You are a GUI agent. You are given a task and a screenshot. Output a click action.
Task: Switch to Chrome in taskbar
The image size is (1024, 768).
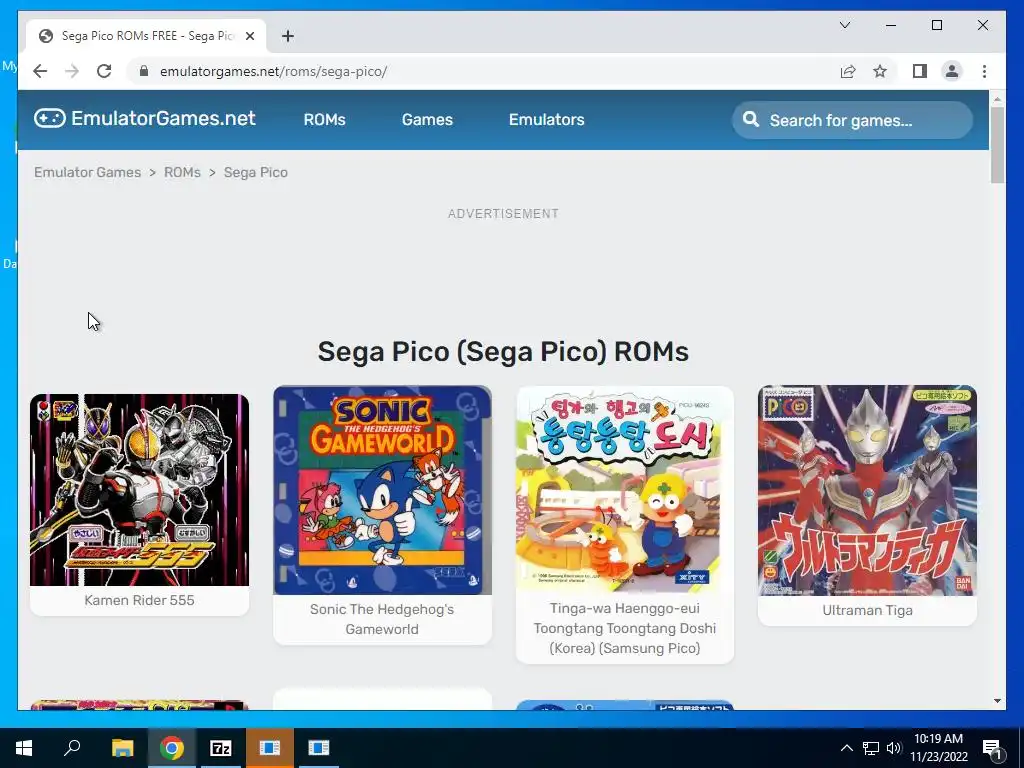(172, 748)
